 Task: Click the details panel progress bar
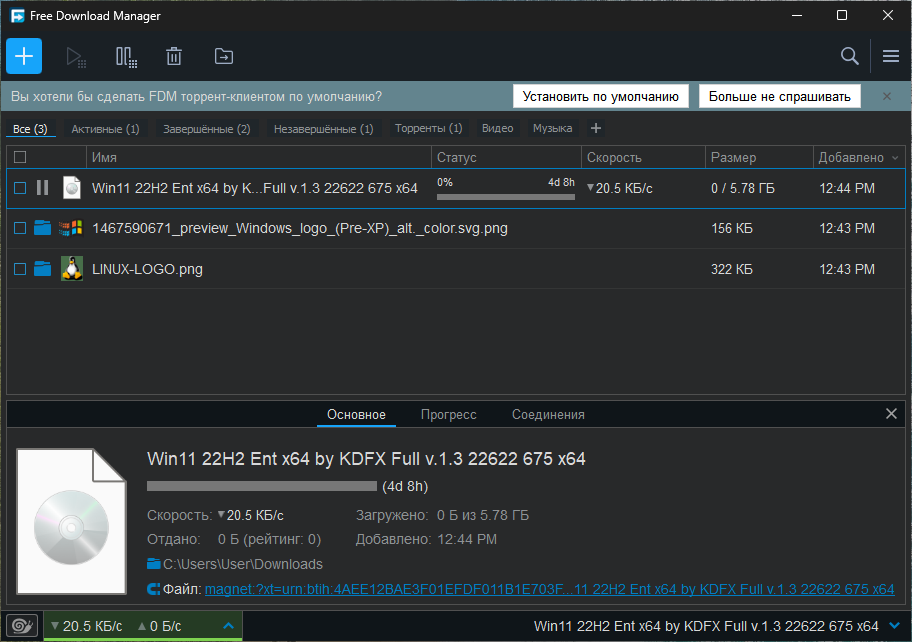(x=262, y=486)
